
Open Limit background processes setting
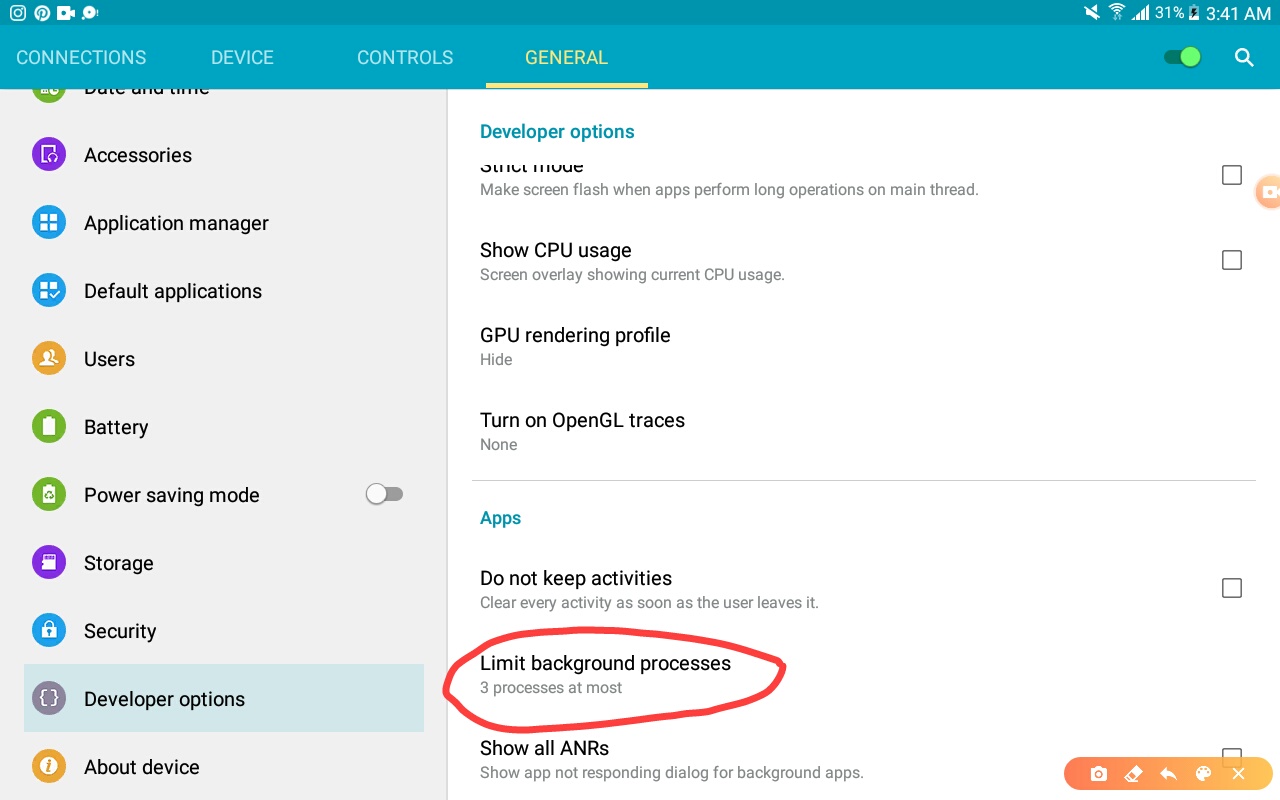864,674
